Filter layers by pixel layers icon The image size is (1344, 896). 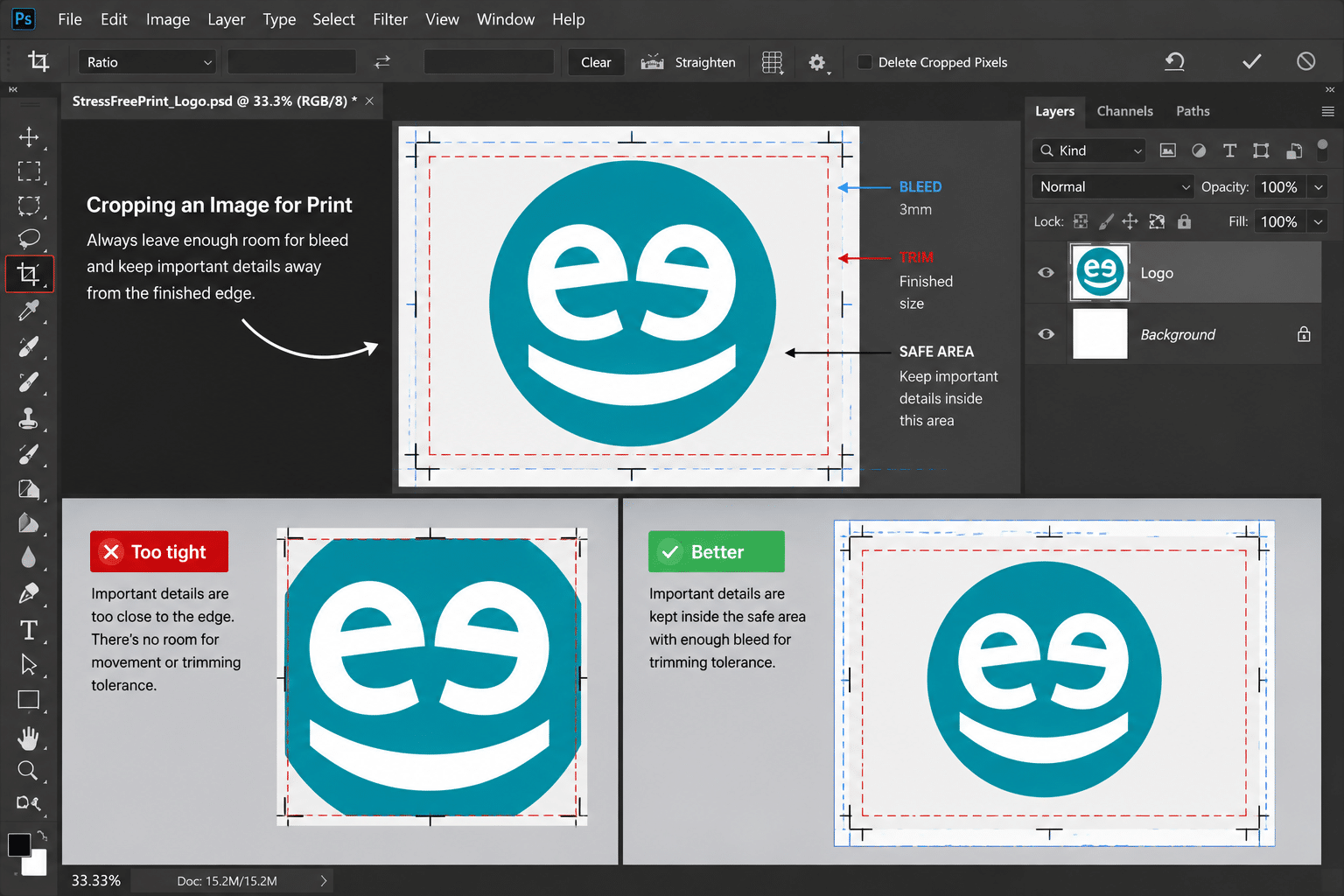coord(1167,150)
